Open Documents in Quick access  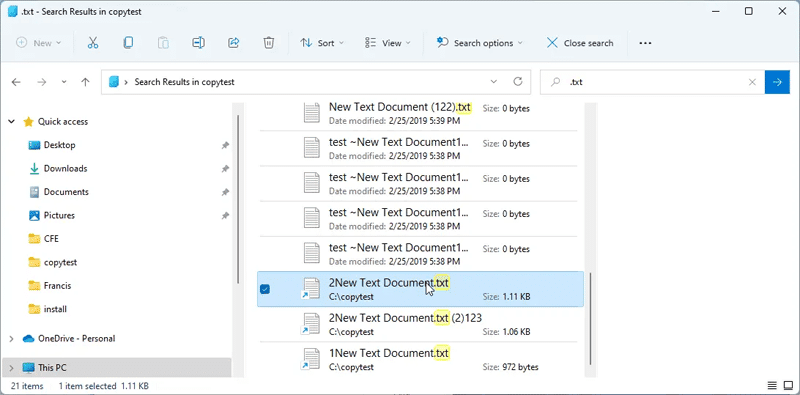click(x=66, y=192)
